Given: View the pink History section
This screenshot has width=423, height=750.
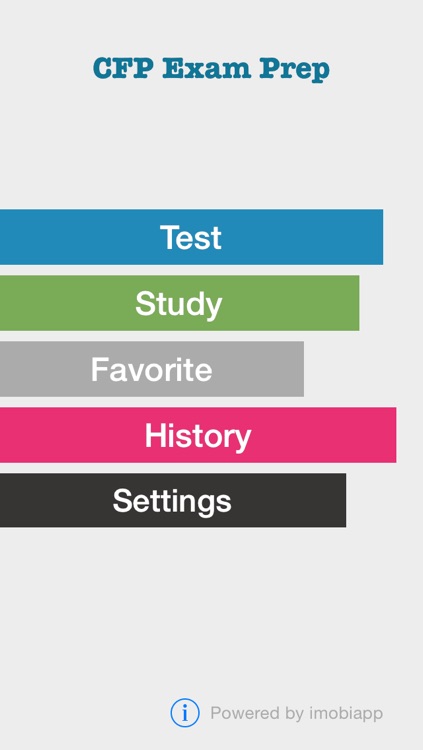Looking at the screenshot, I should tap(198, 435).
